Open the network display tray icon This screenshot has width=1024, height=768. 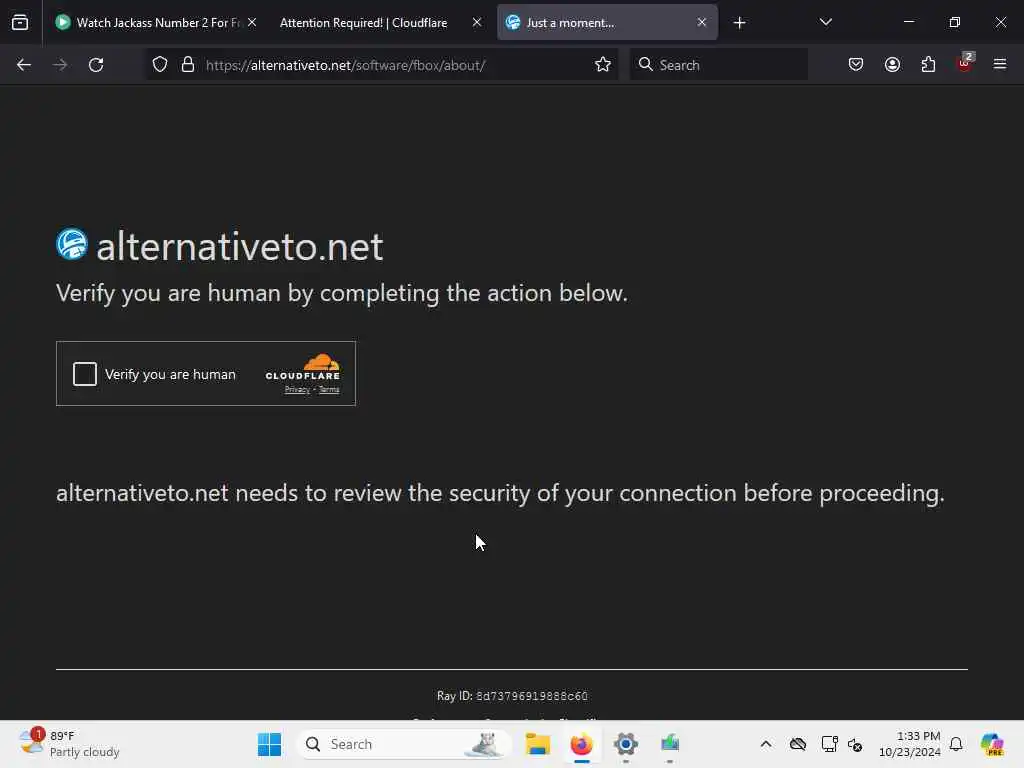point(829,744)
